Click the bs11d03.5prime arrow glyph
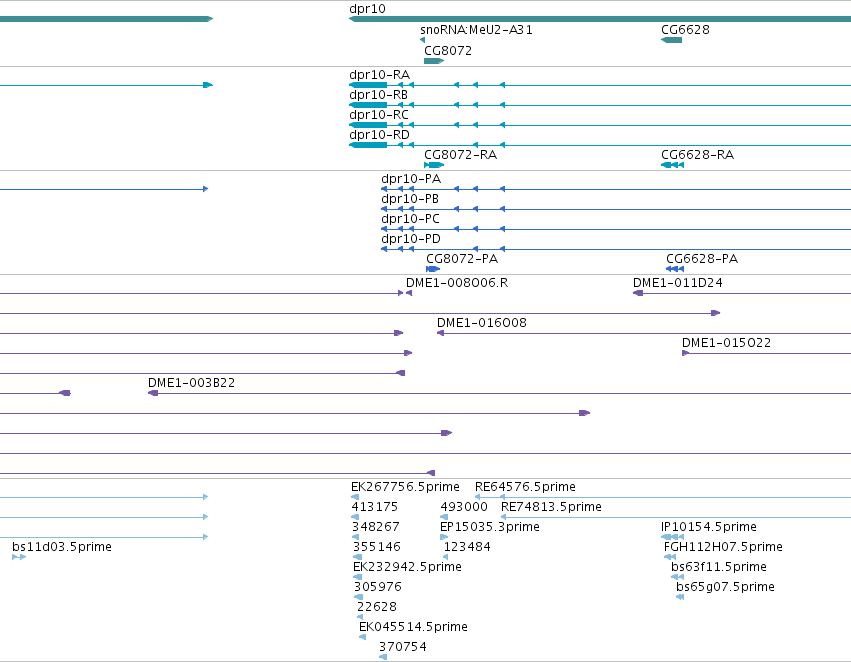Screen dimensions: 851x662 point(19,557)
